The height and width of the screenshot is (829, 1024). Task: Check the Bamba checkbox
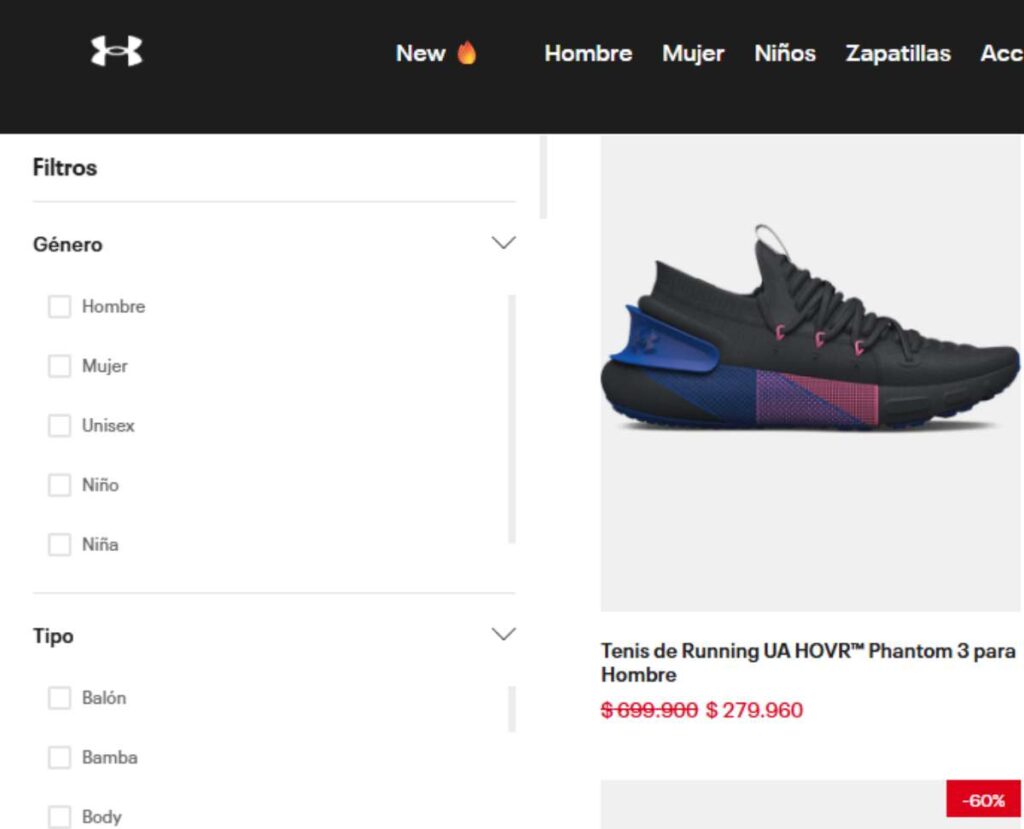(x=59, y=757)
